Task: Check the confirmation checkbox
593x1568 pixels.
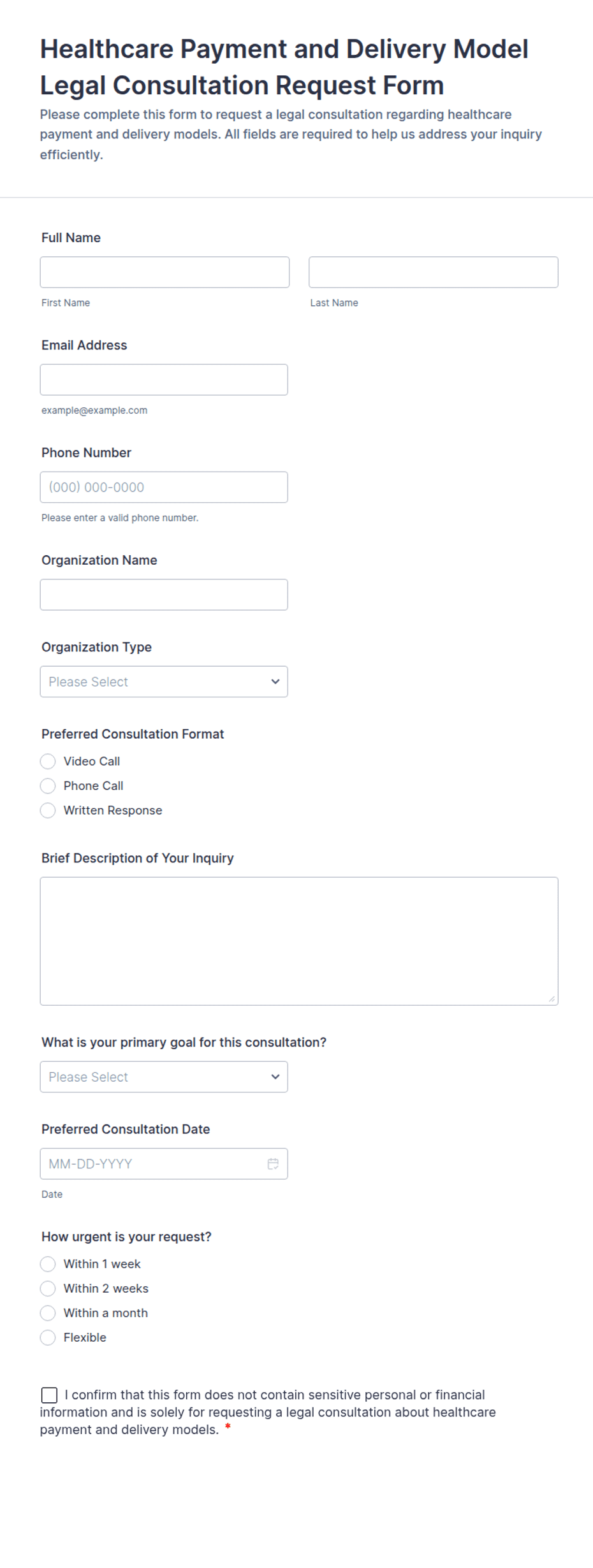Action: click(49, 1395)
